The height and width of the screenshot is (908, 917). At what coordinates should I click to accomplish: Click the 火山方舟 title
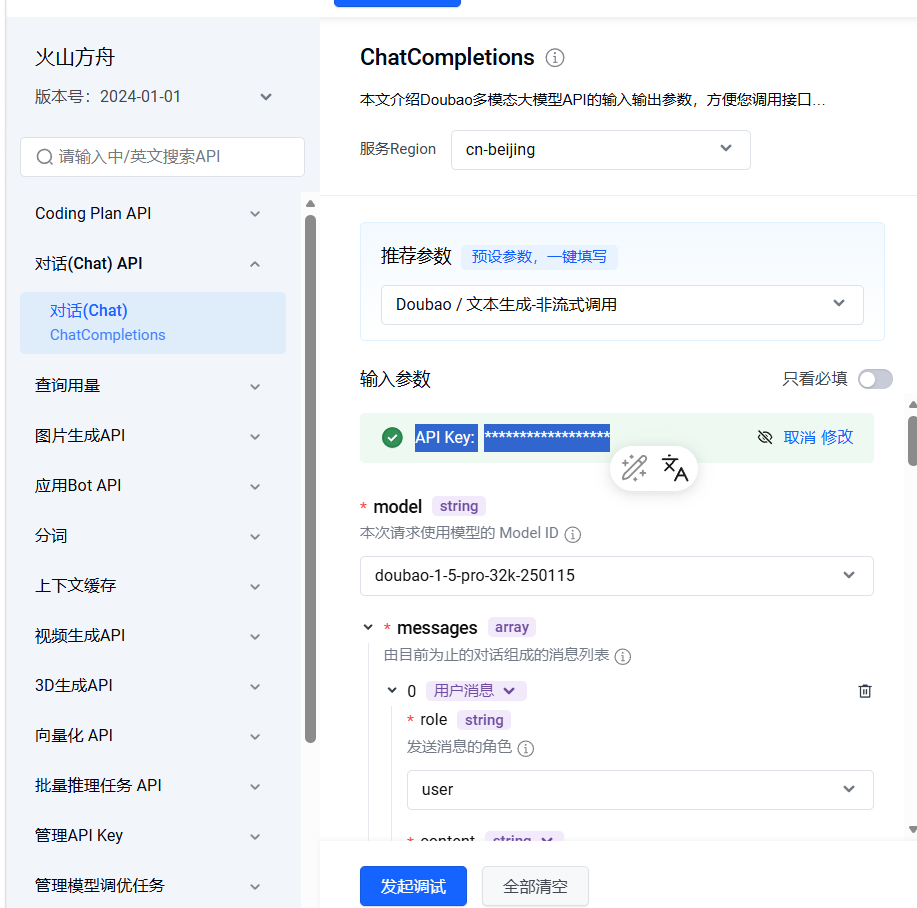[75, 57]
